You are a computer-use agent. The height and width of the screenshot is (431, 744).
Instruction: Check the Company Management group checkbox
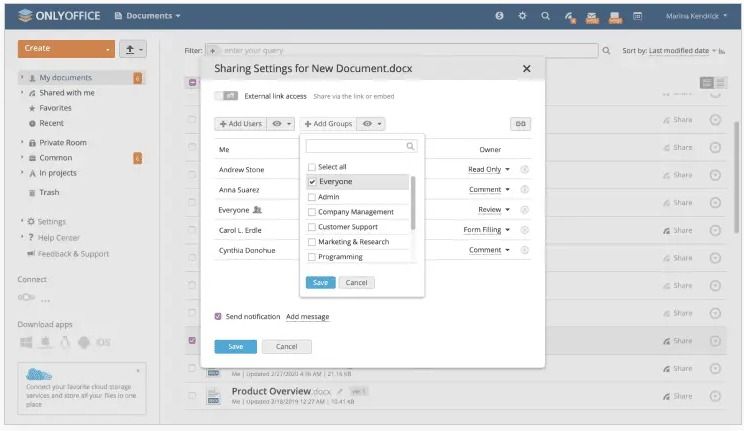point(312,212)
